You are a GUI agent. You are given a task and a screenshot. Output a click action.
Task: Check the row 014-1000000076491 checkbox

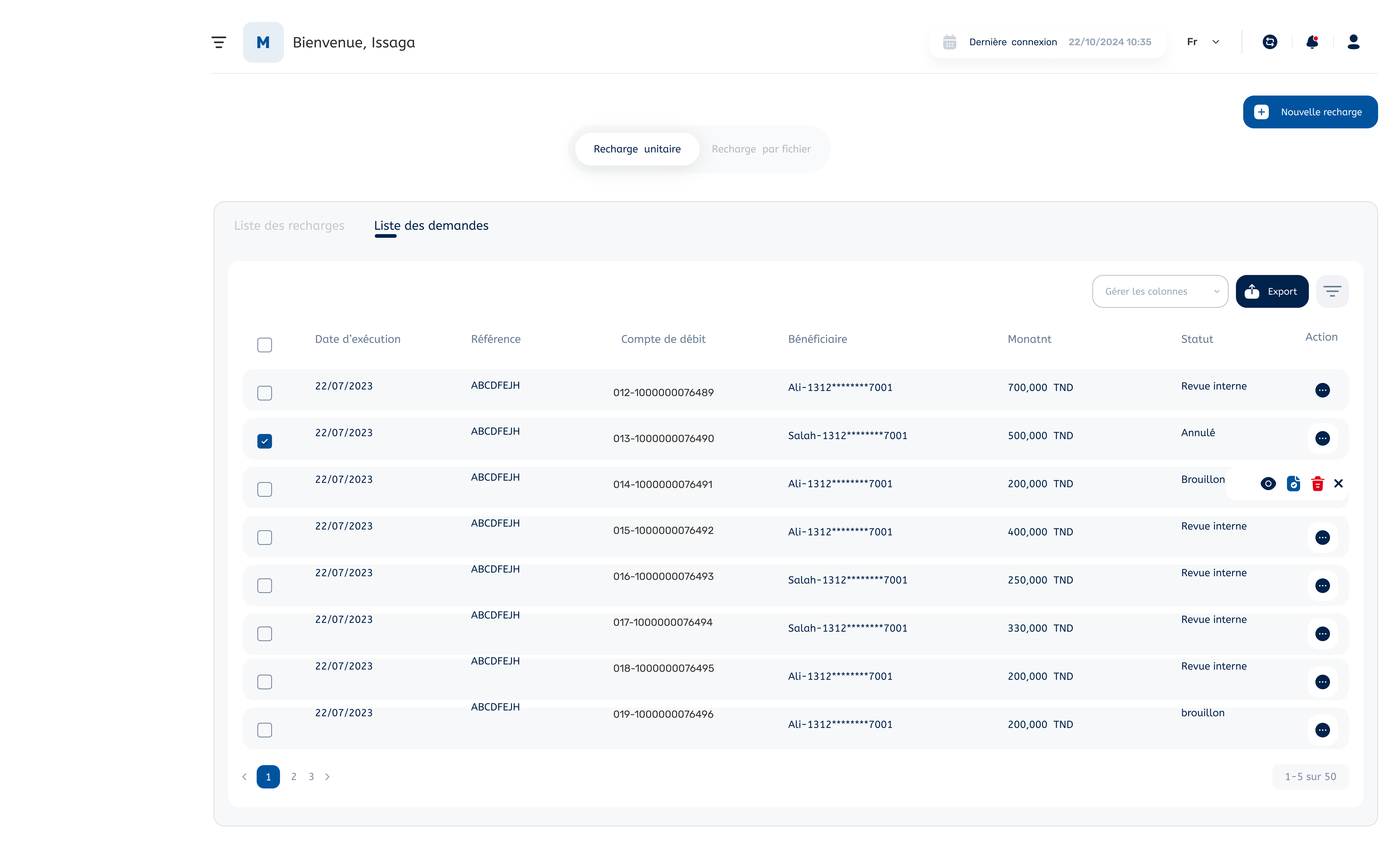[265, 489]
